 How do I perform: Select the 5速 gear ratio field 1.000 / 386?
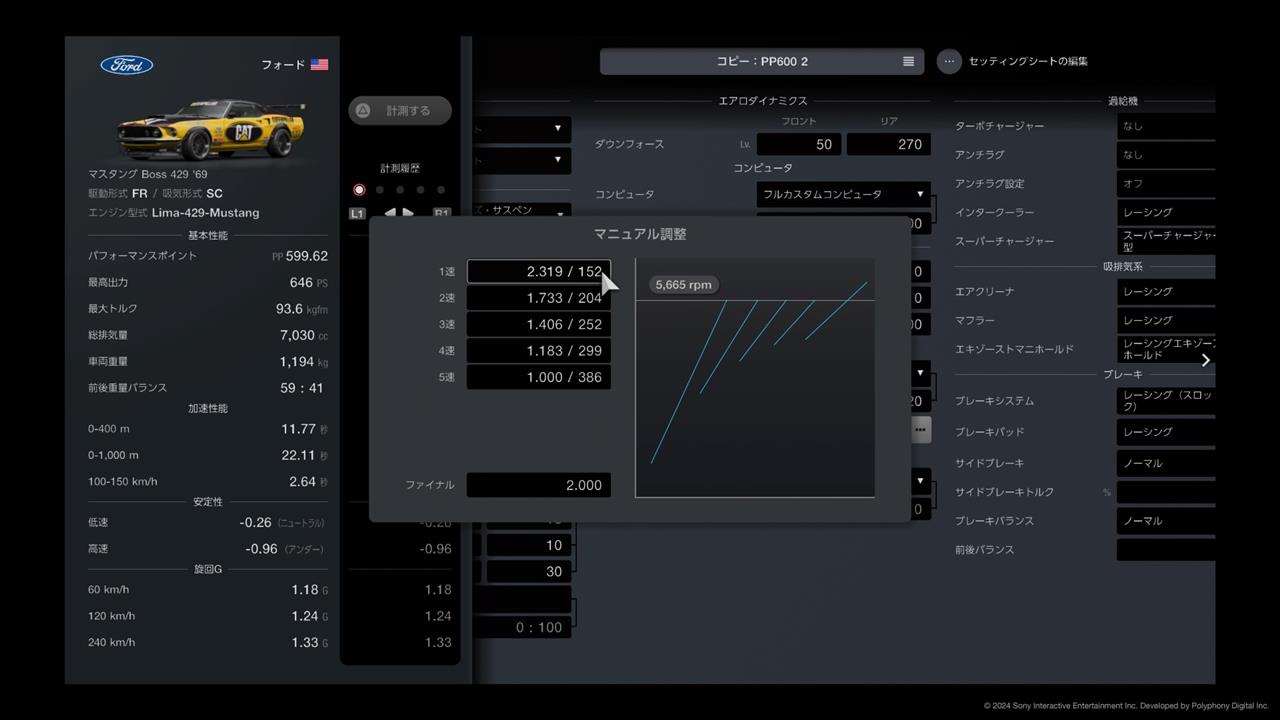click(539, 377)
